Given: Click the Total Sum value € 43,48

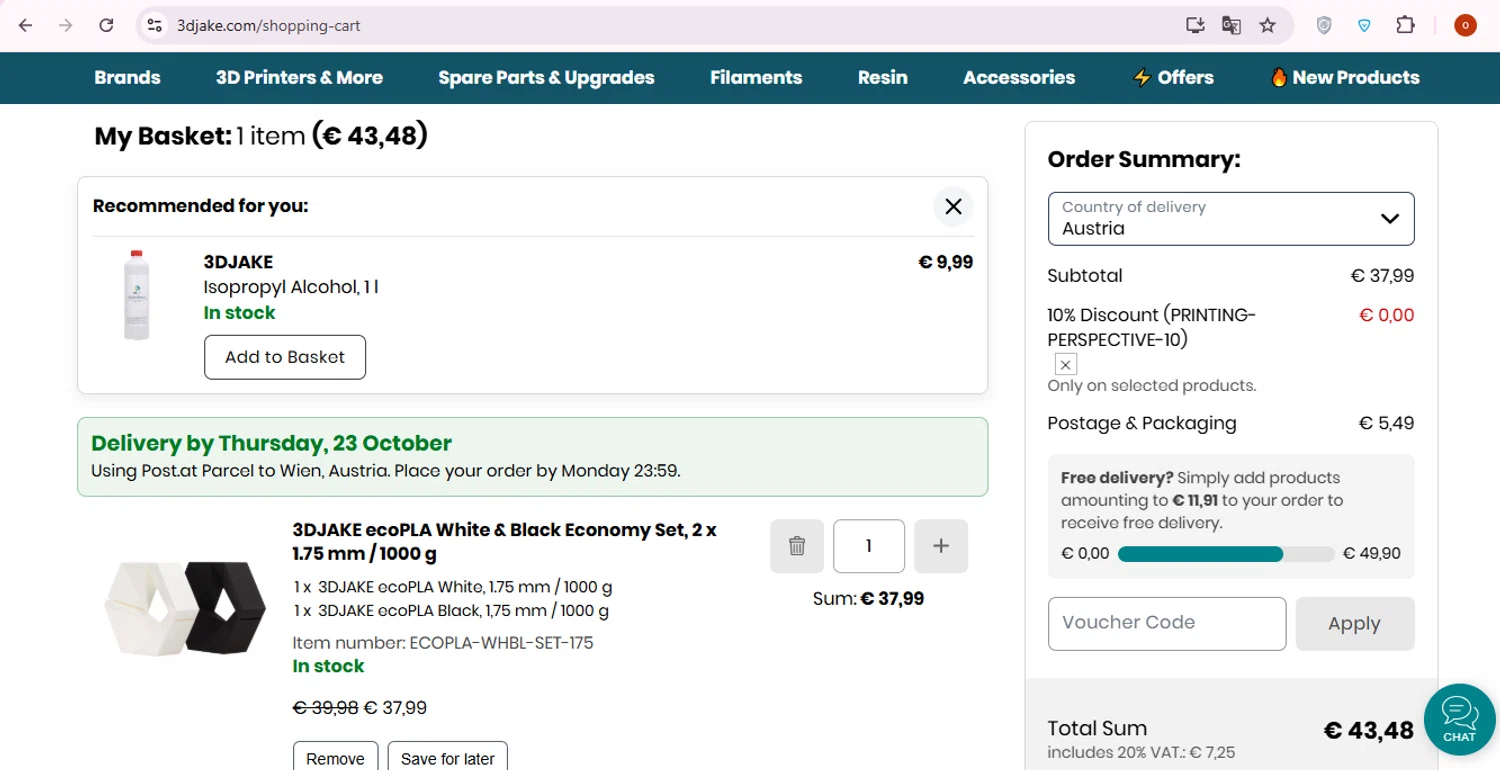Looking at the screenshot, I should coord(1369,731).
